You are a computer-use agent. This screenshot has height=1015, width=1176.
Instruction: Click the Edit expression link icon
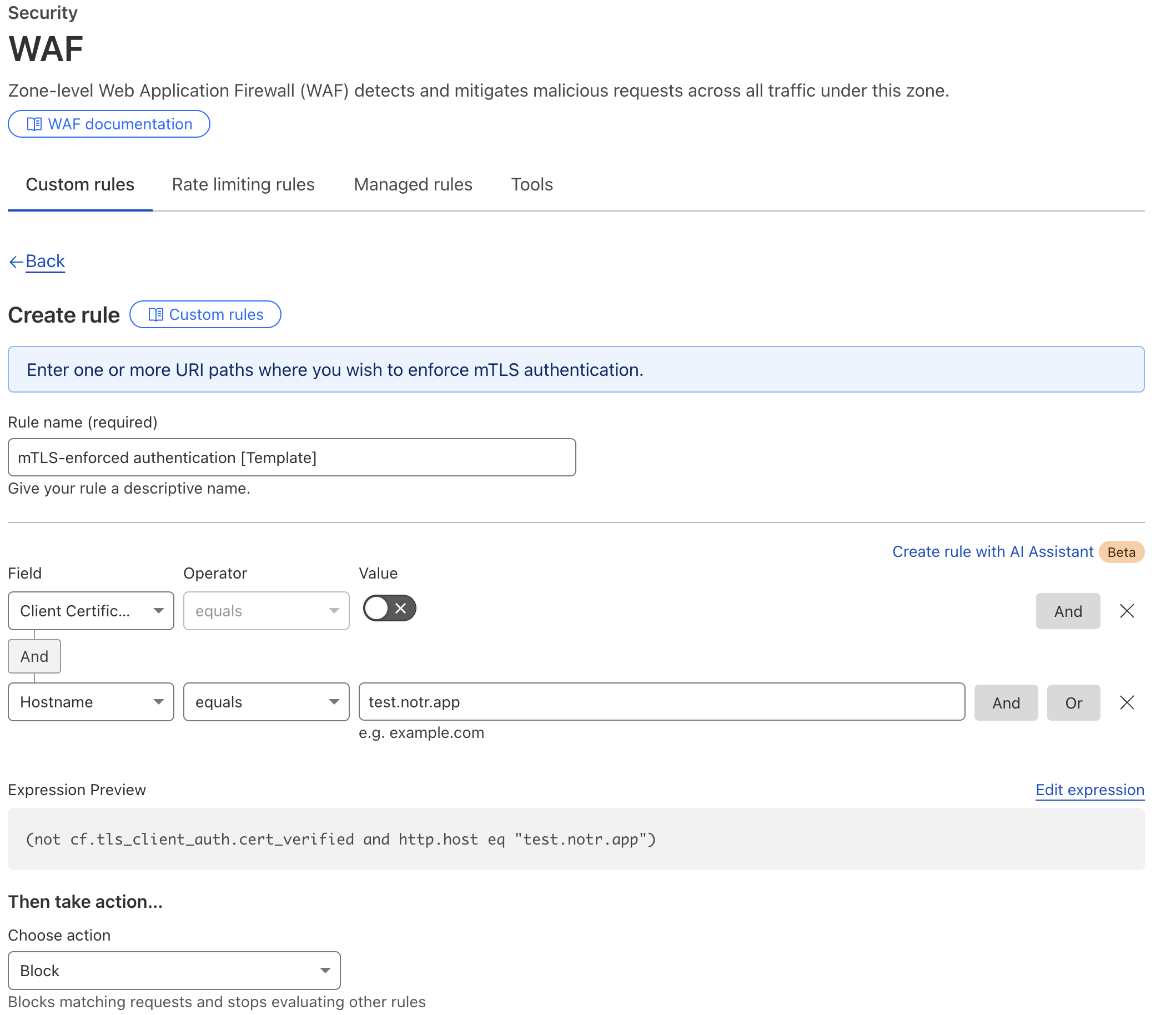(x=1090, y=789)
